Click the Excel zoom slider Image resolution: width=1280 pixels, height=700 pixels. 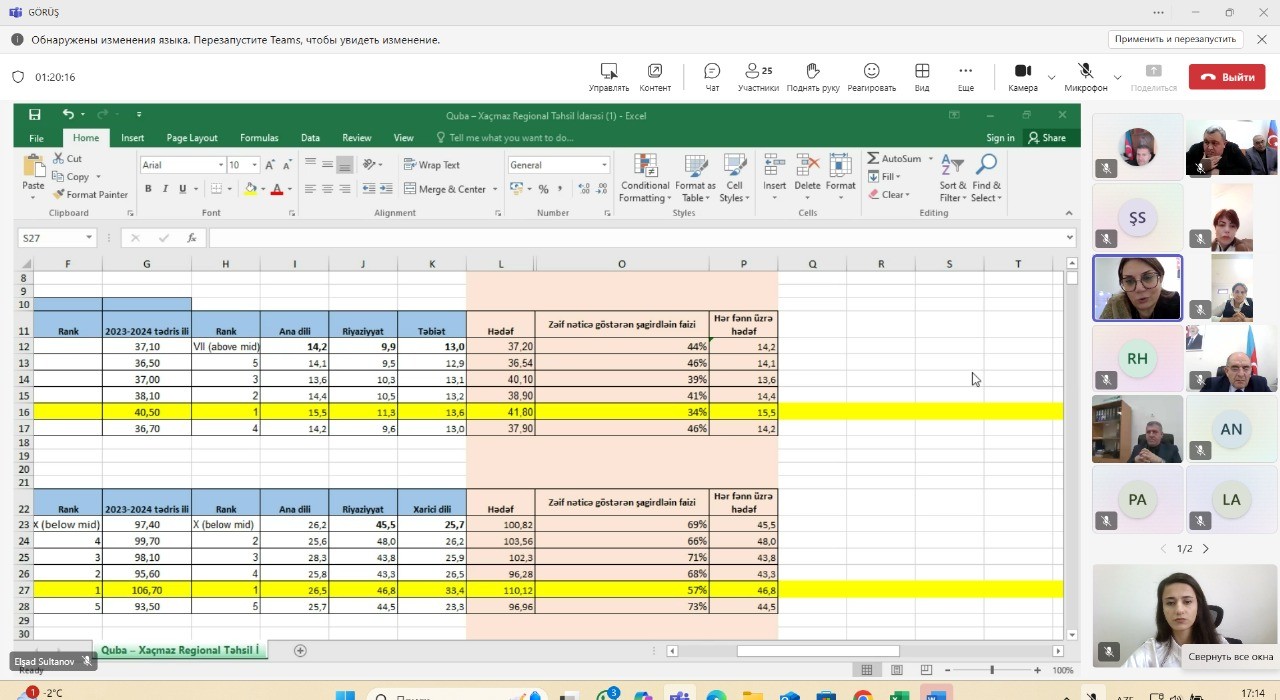[991, 670]
